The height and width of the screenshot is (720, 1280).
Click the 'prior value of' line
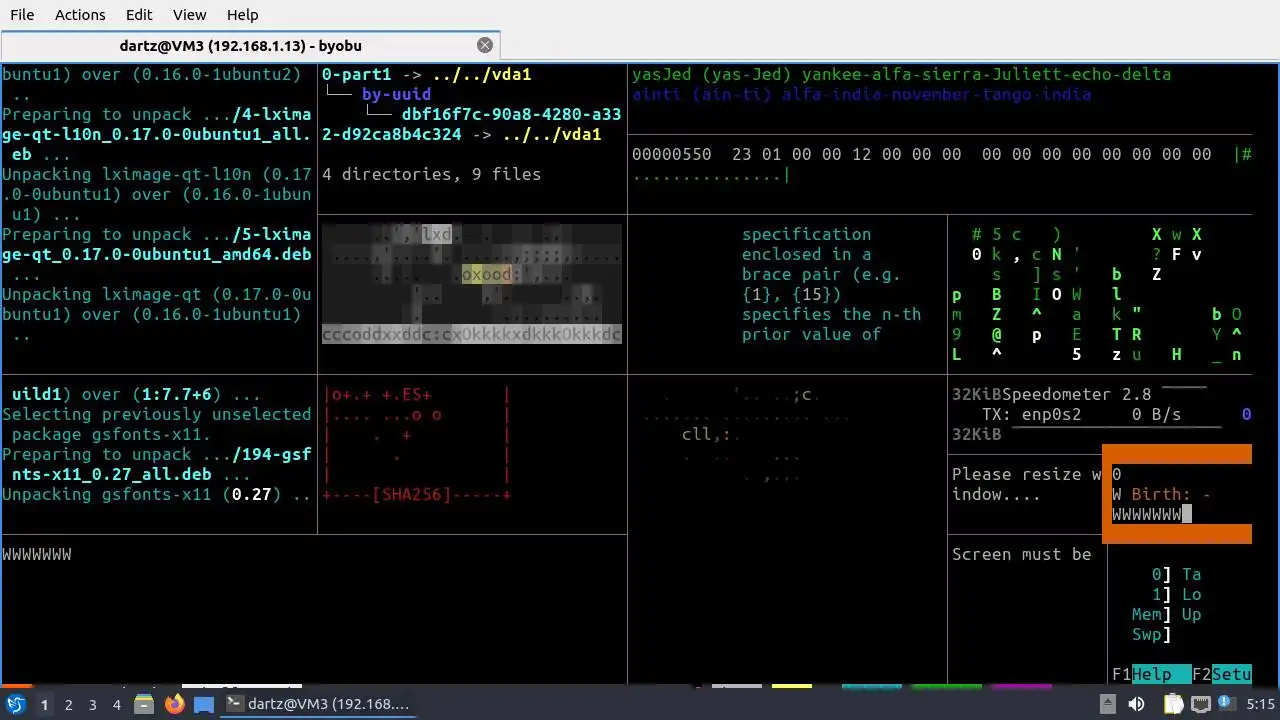click(x=812, y=334)
